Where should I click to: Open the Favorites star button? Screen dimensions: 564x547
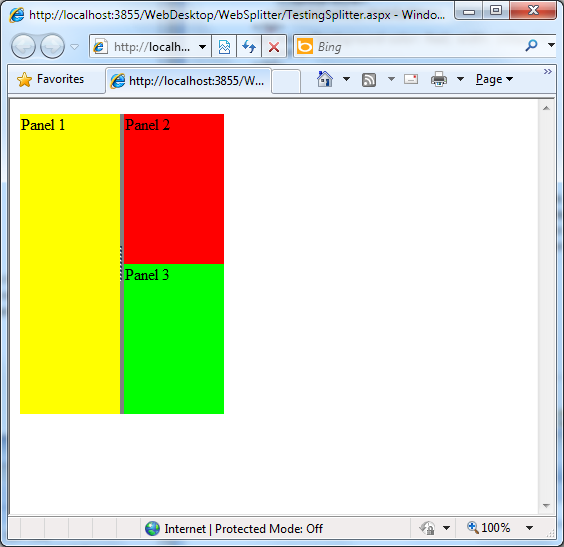coord(50,79)
